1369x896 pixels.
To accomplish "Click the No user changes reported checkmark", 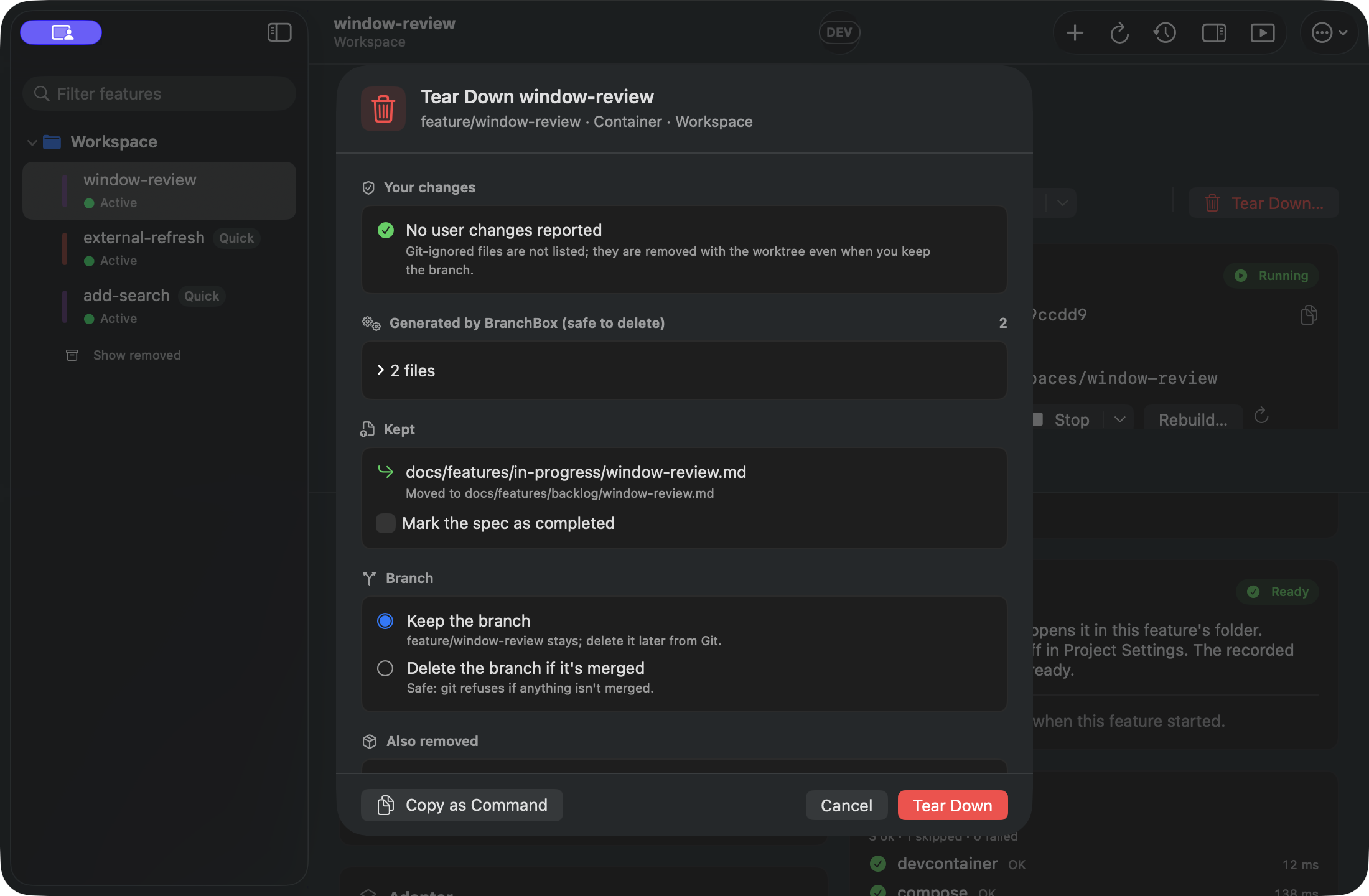I will (x=386, y=230).
